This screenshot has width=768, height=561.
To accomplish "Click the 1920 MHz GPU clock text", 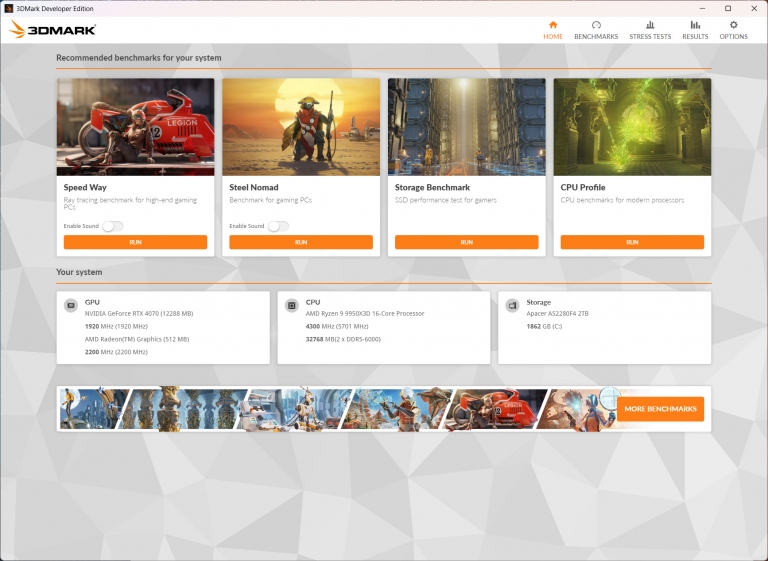I will [116, 326].
